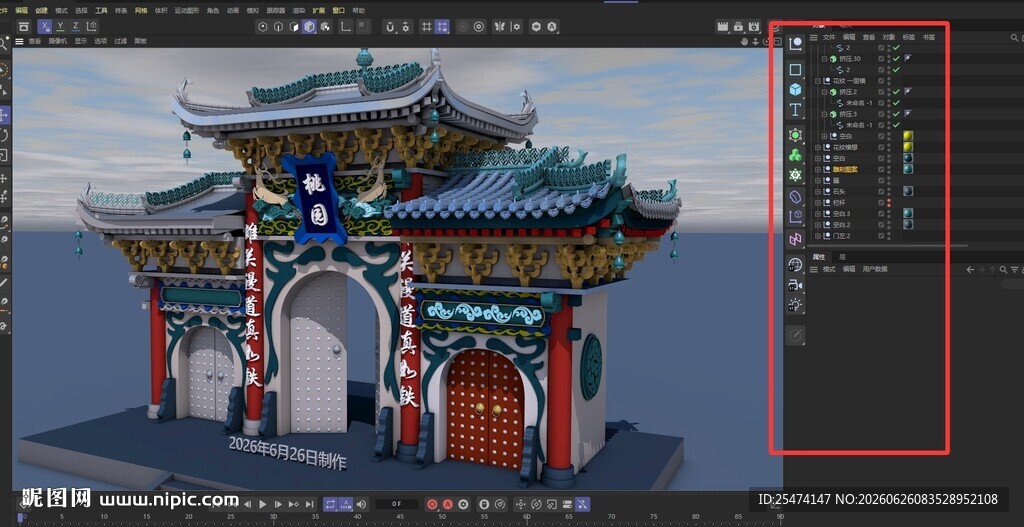
Task: Open the 工具 (Tools) menu
Action: [x=101, y=10]
